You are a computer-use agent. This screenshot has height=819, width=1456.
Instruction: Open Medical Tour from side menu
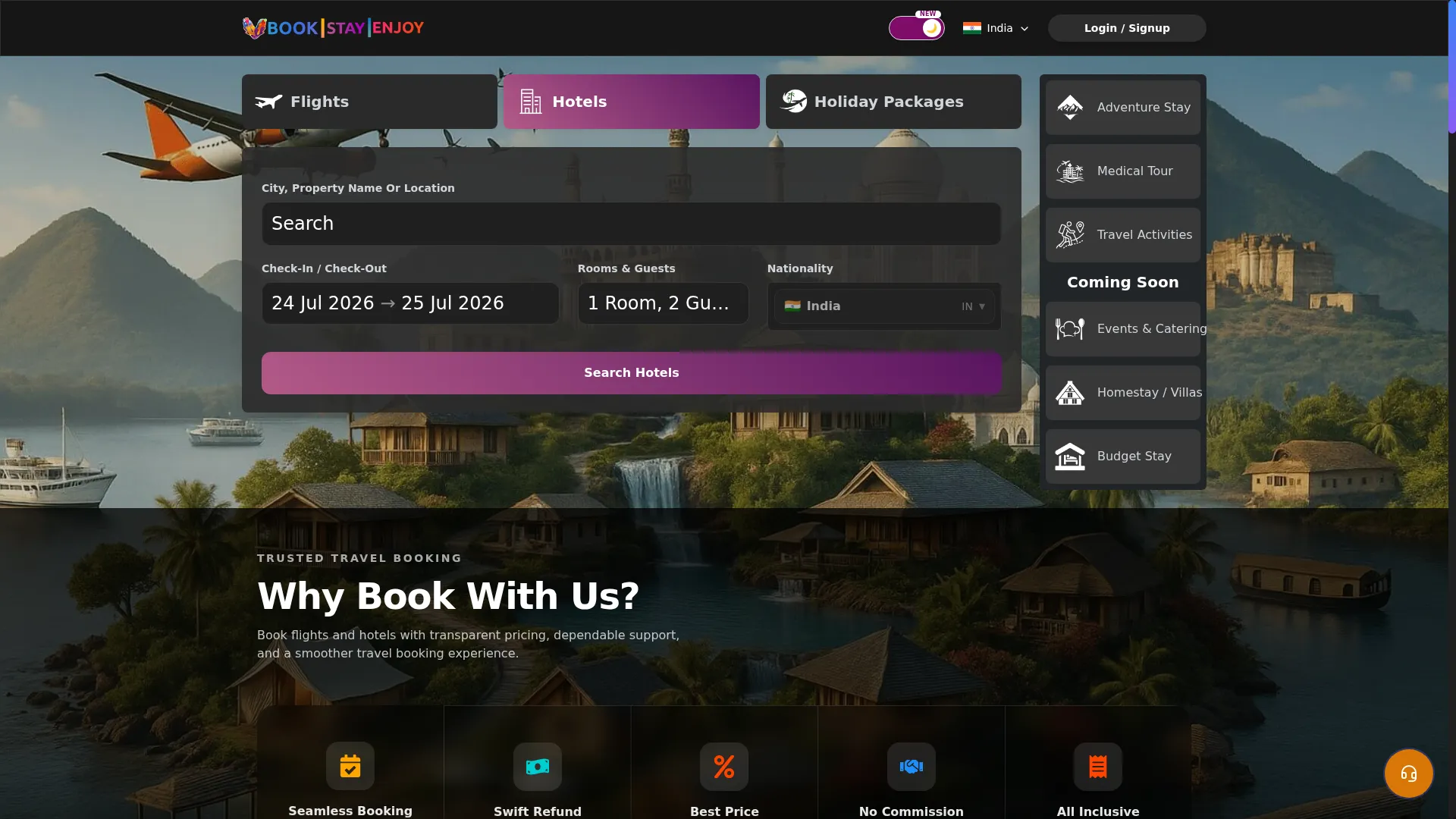tap(1123, 171)
